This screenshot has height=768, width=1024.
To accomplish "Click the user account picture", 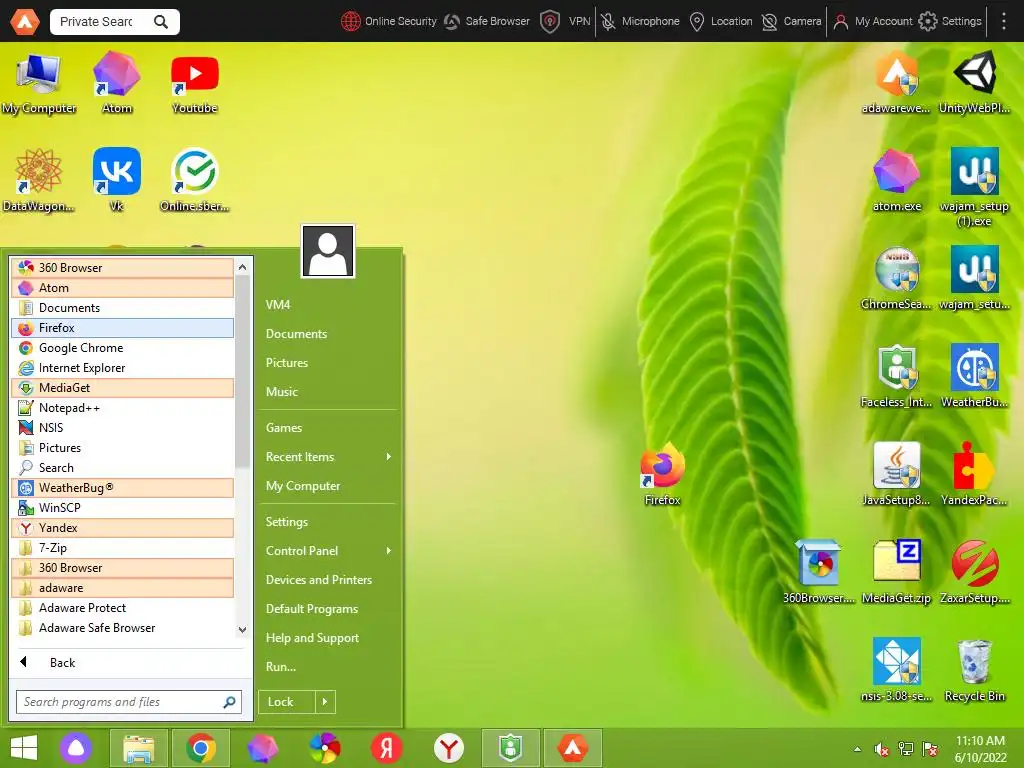I will [x=328, y=251].
